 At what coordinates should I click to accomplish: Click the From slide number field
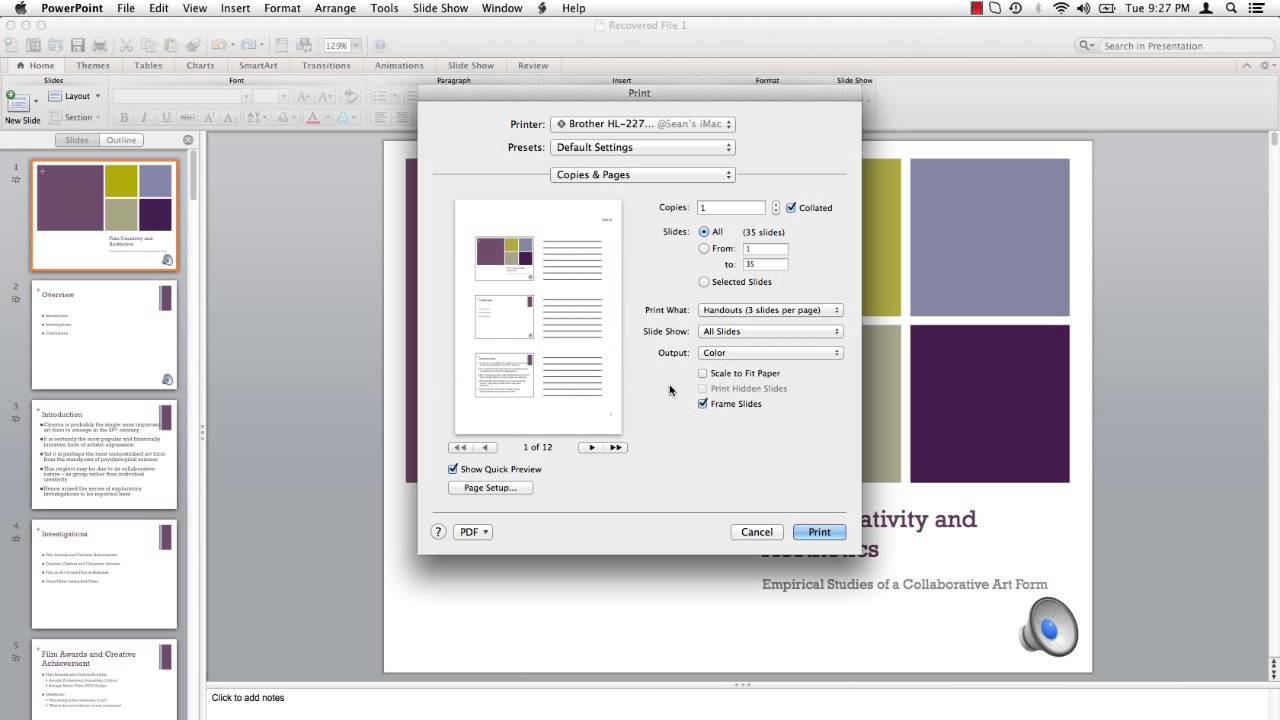(x=765, y=249)
